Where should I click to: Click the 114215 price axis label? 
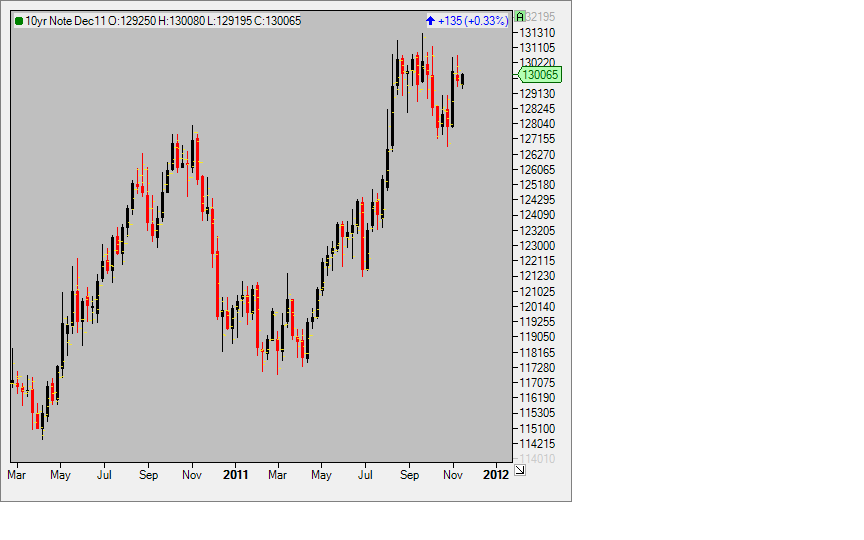pos(537,444)
